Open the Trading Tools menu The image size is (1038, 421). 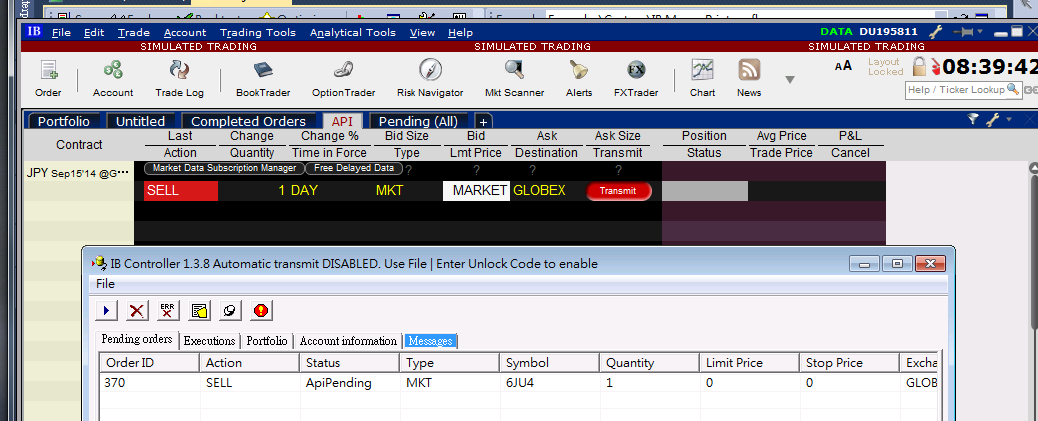[258, 32]
